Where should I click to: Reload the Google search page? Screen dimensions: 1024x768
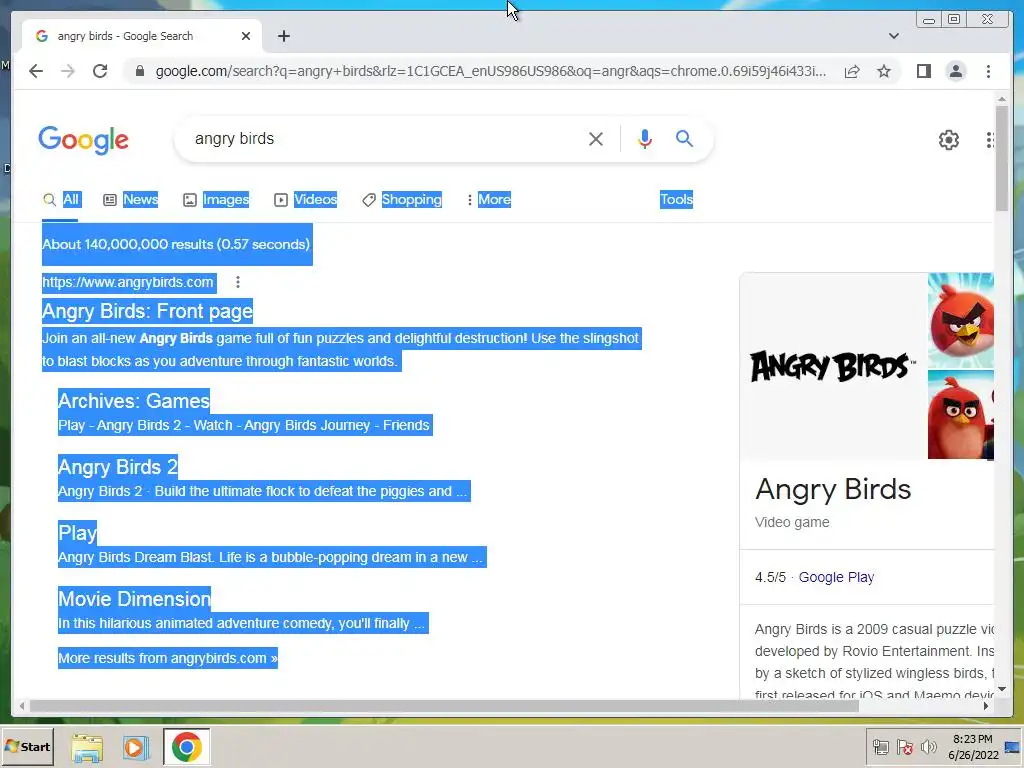tap(100, 71)
